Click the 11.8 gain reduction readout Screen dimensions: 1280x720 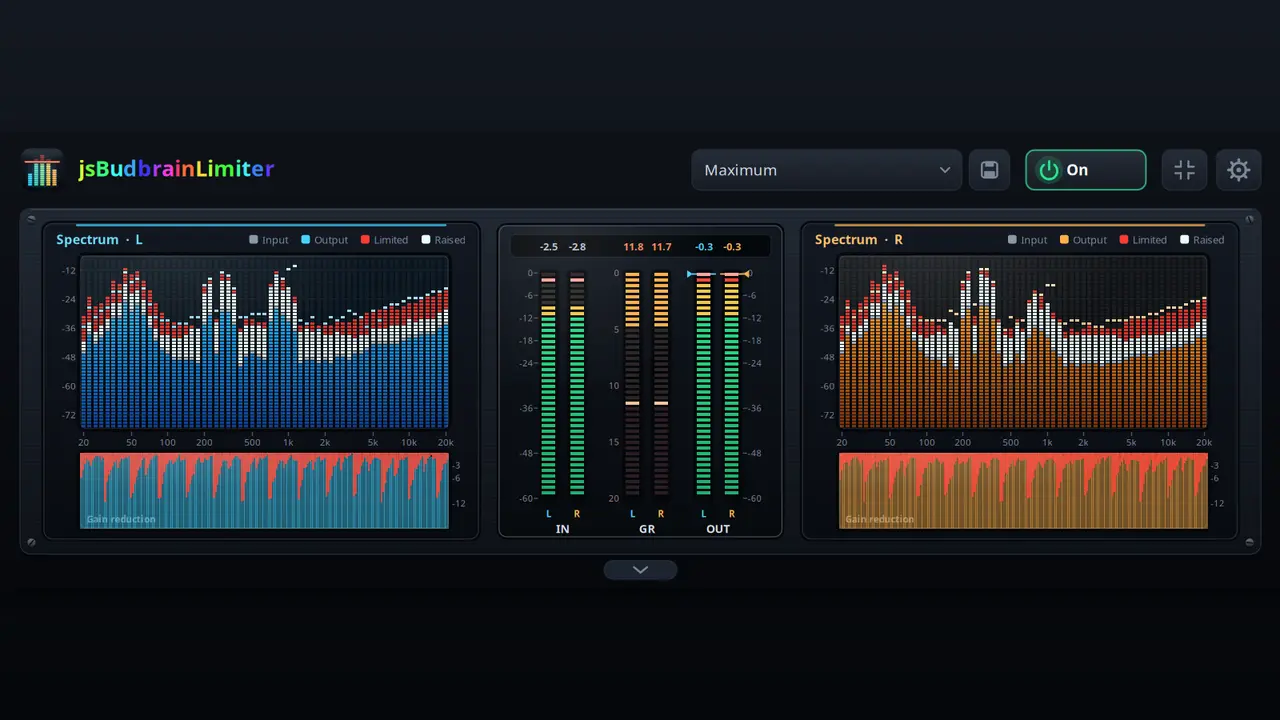tap(633, 247)
